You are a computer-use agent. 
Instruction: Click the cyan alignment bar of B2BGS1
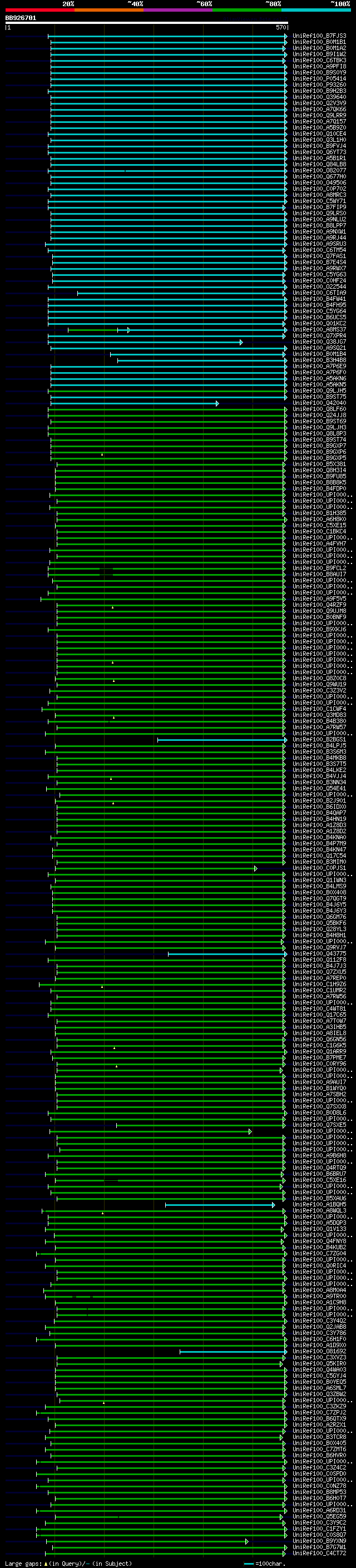click(x=221, y=740)
